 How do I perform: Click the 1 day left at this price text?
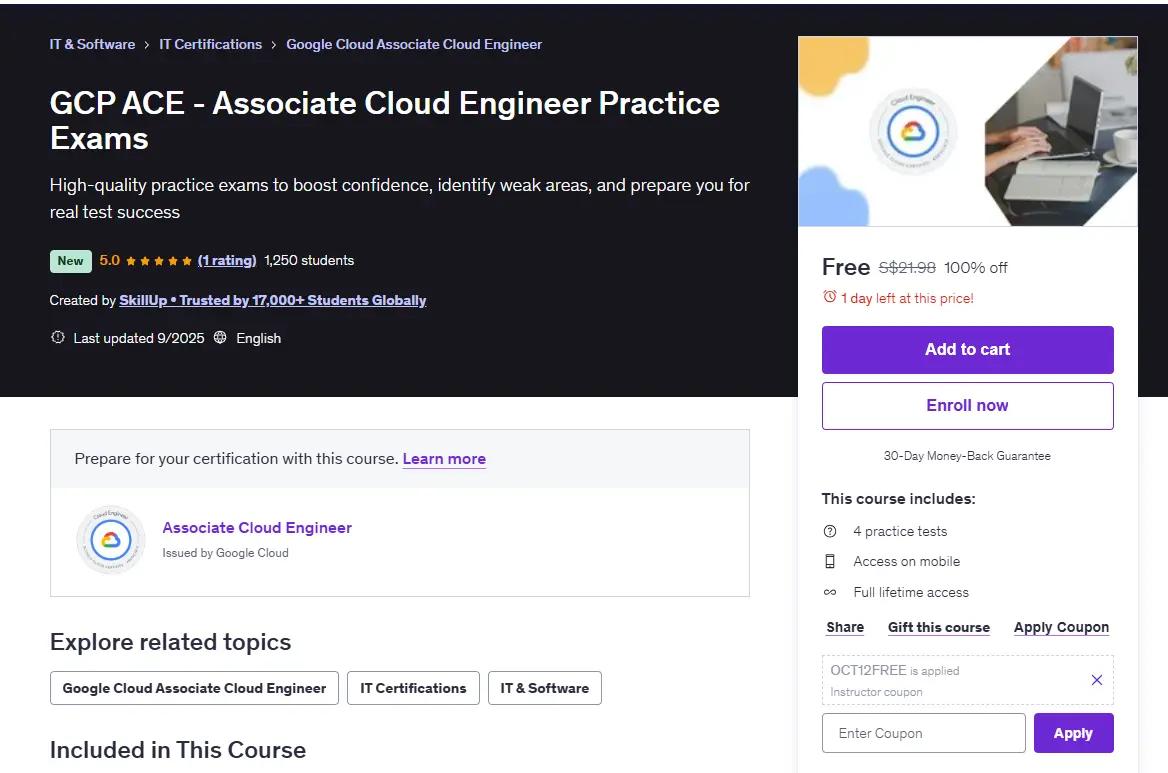(907, 298)
